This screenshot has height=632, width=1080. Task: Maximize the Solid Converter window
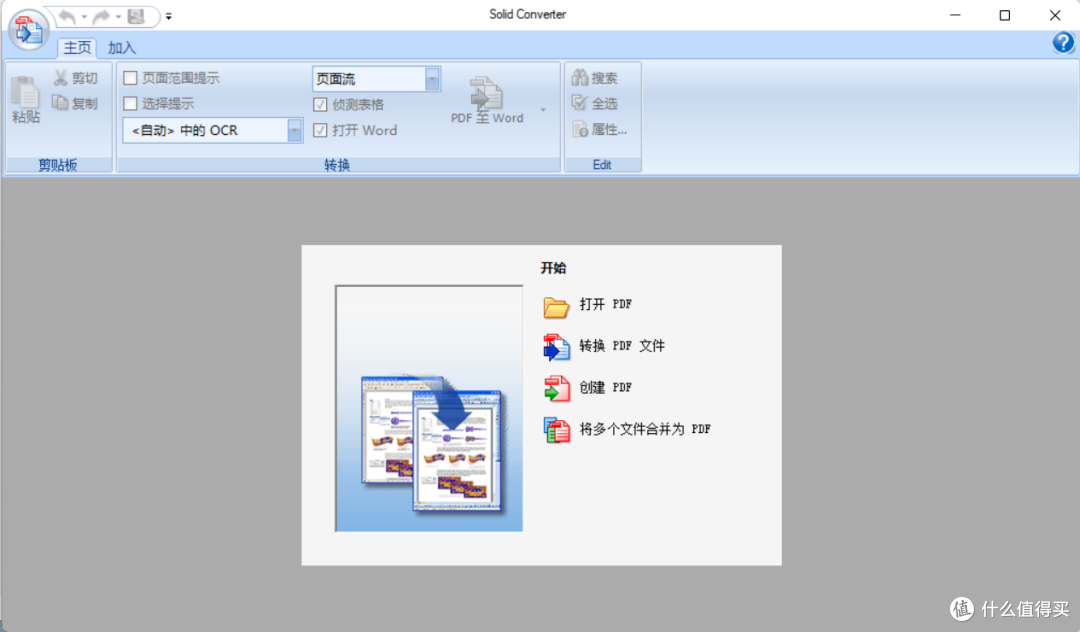pos(1004,15)
